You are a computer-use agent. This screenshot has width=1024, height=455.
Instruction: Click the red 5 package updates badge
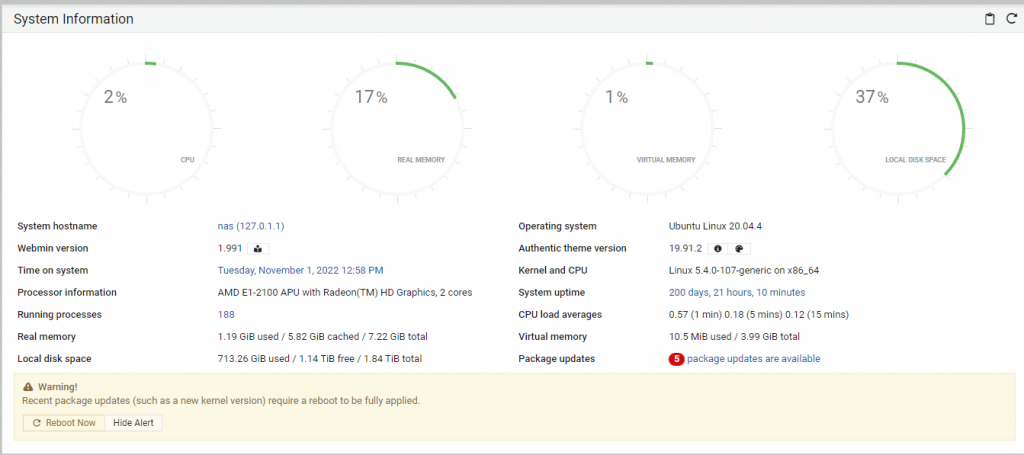[x=676, y=359]
